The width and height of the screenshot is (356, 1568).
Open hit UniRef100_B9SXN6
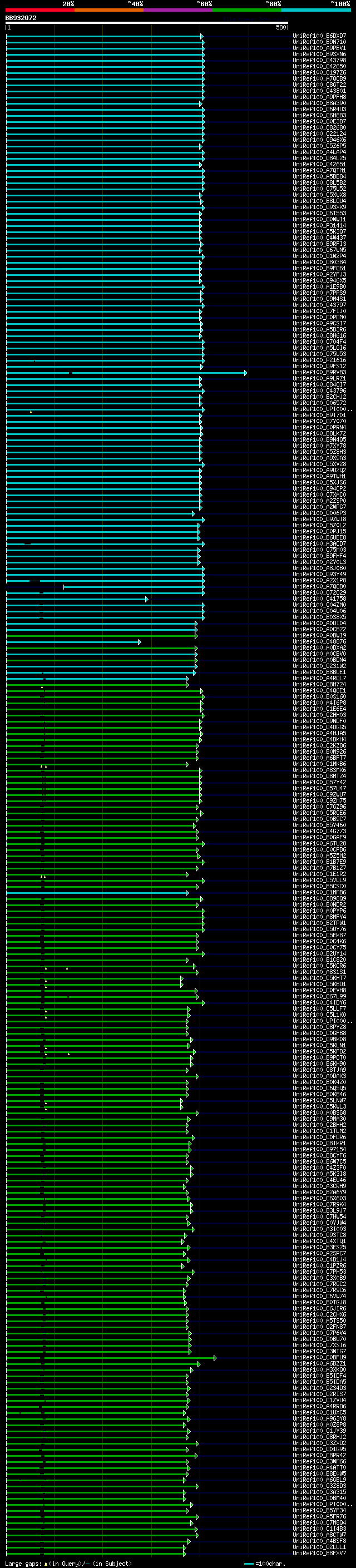[x=319, y=54]
